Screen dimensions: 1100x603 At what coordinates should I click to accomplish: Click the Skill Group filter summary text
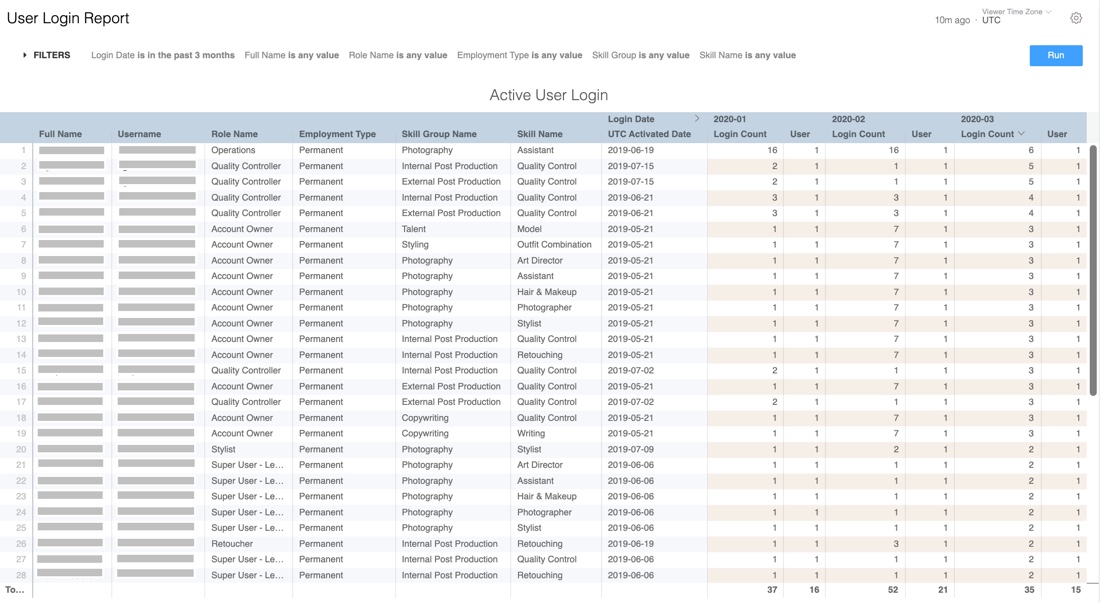tap(640, 56)
